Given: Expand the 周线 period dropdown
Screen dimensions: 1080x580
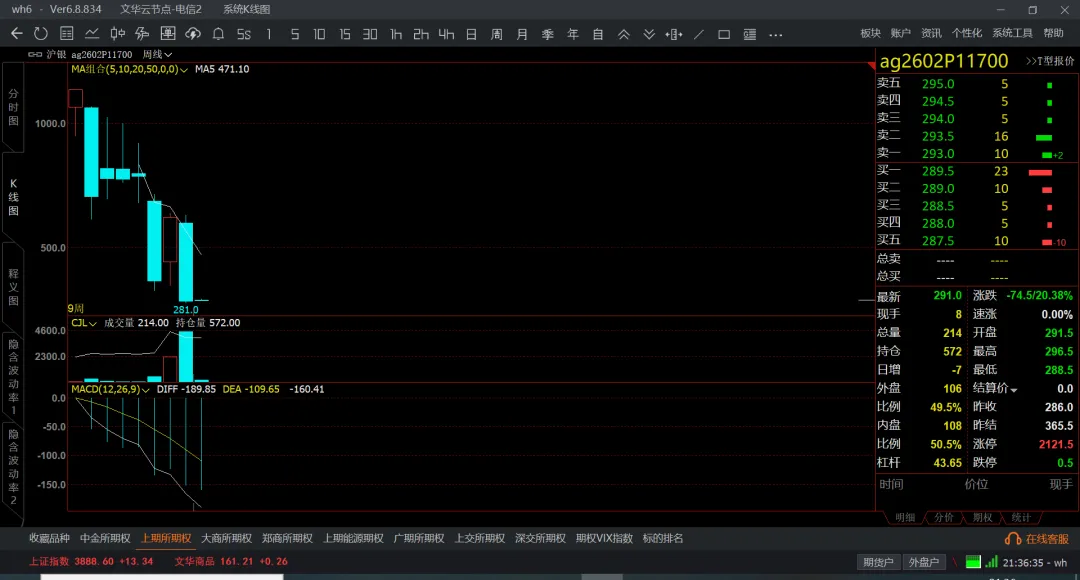Looking at the screenshot, I should coord(158,54).
